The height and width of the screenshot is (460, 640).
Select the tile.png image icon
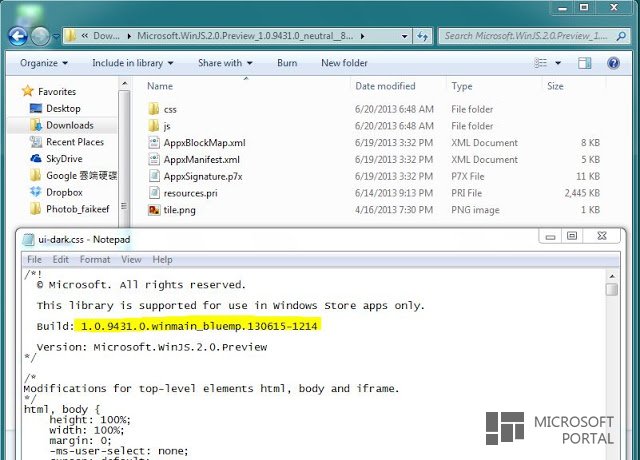pos(154,210)
